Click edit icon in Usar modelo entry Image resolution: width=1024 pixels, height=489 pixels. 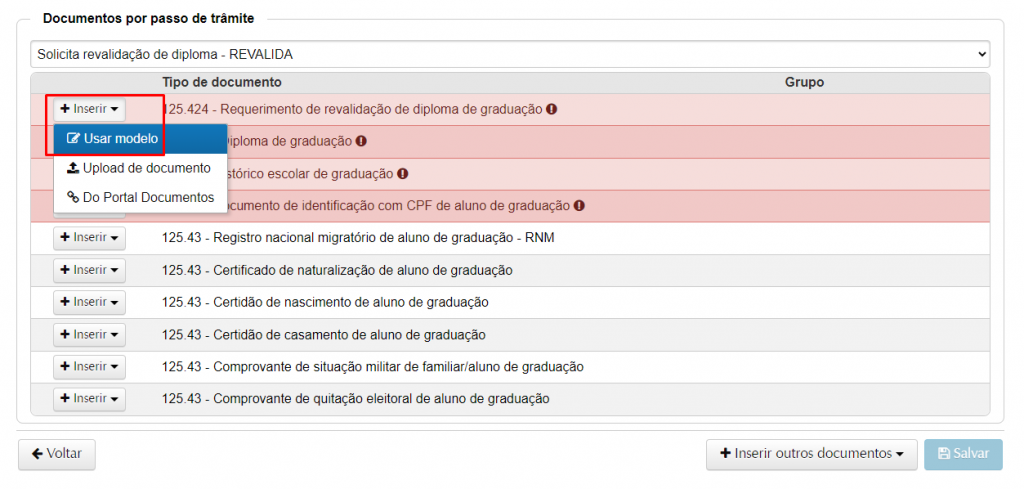[73, 139]
